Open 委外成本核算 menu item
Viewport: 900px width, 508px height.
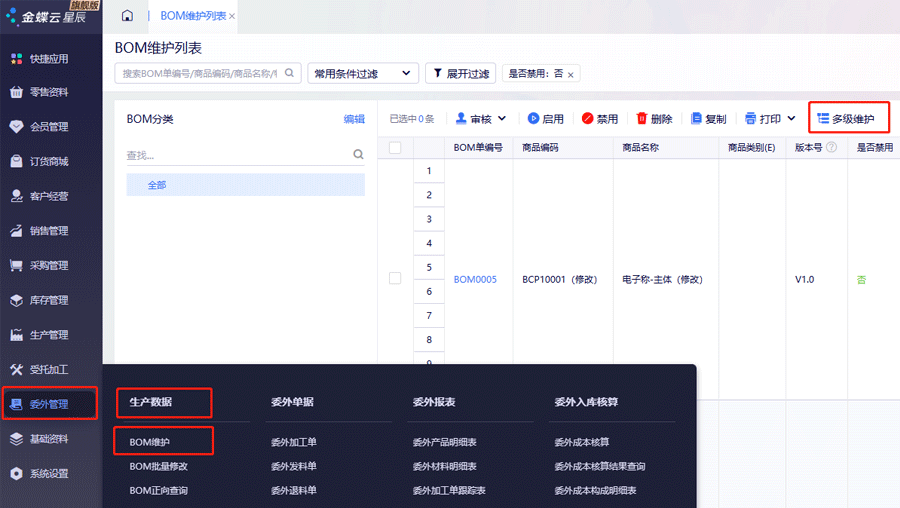(x=581, y=442)
